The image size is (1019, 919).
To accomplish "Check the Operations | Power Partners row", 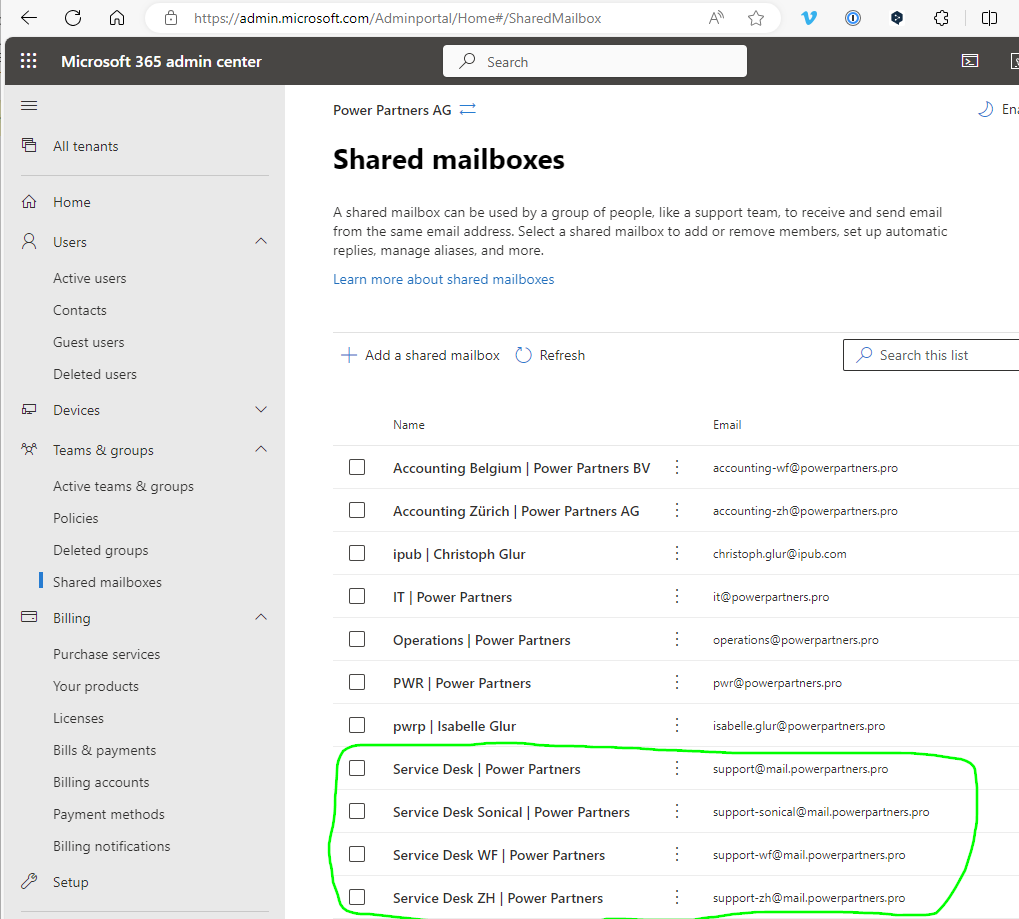I will pyautogui.click(x=357, y=640).
